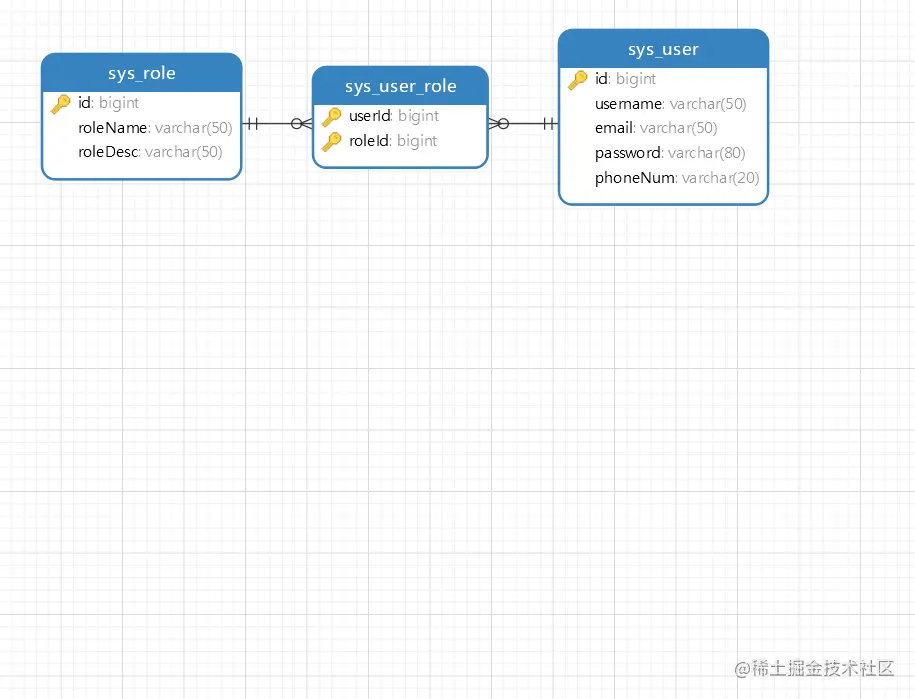This screenshot has height=699, width=915.
Task: Select the id: bigint row in sys_user
Action: (626, 79)
